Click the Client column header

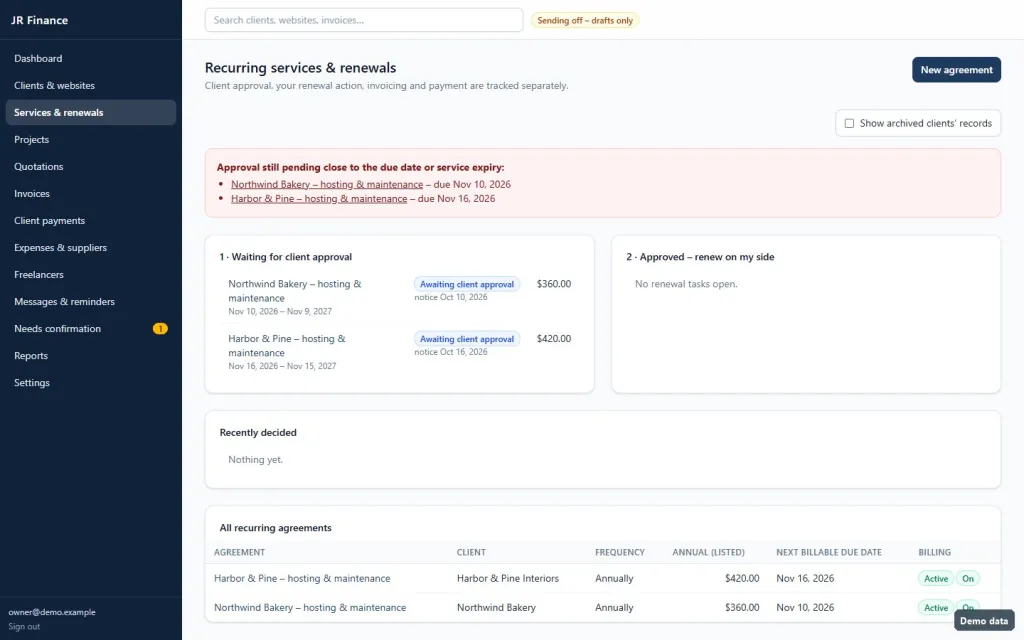[472, 552]
